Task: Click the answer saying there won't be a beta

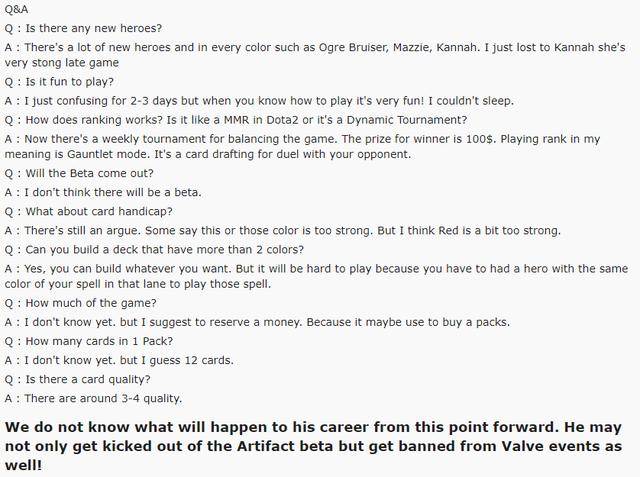Action: coord(103,192)
